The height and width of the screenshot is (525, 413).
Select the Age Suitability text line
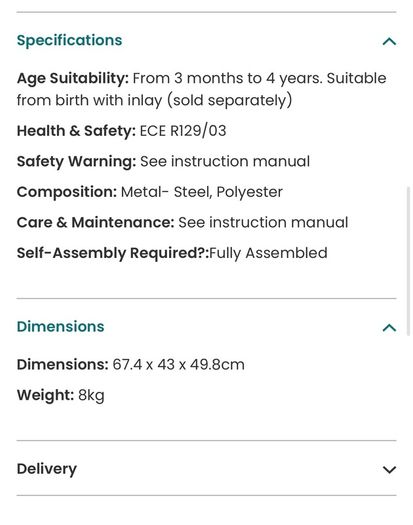(202, 89)
